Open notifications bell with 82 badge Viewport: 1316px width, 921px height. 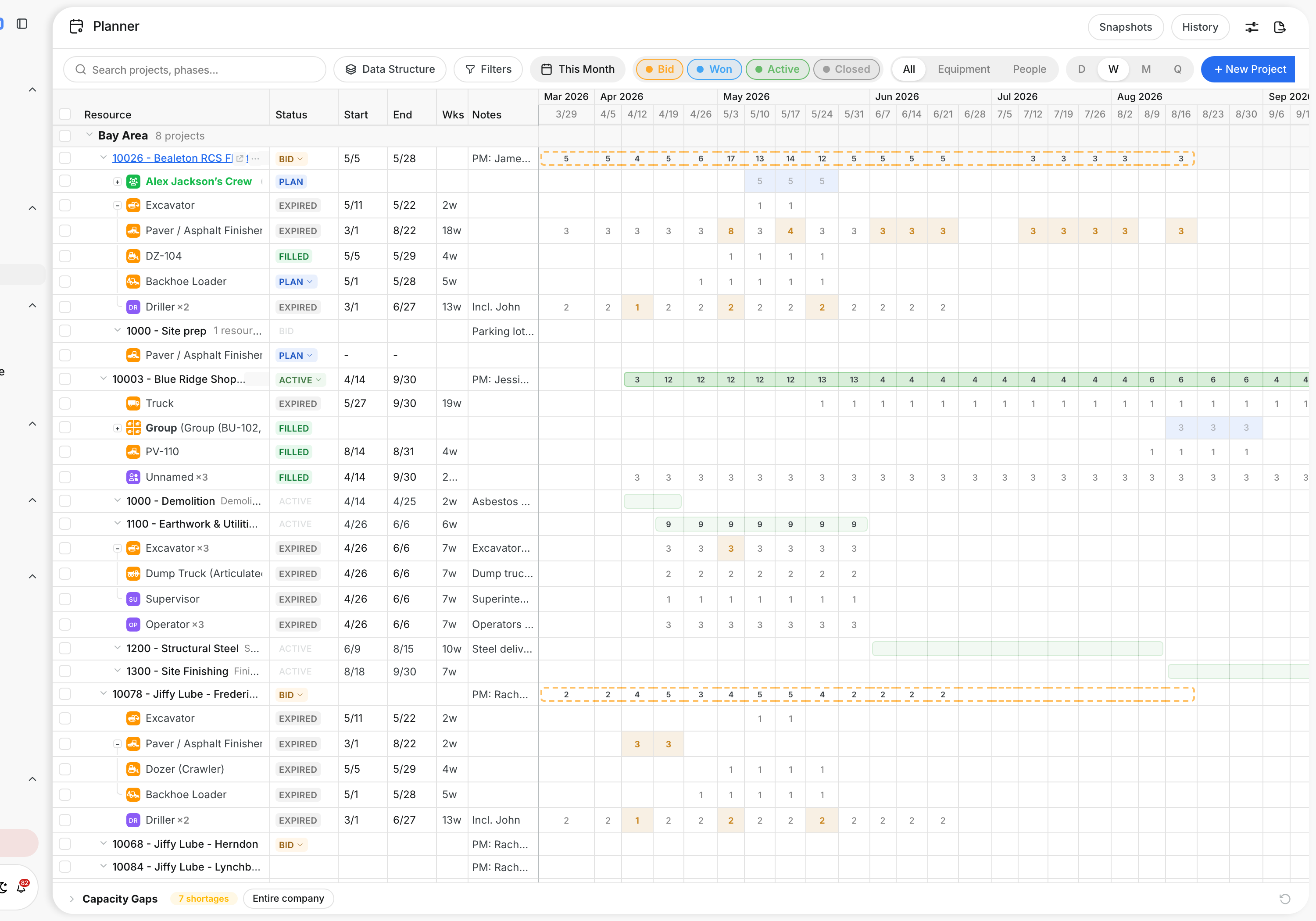22,887
